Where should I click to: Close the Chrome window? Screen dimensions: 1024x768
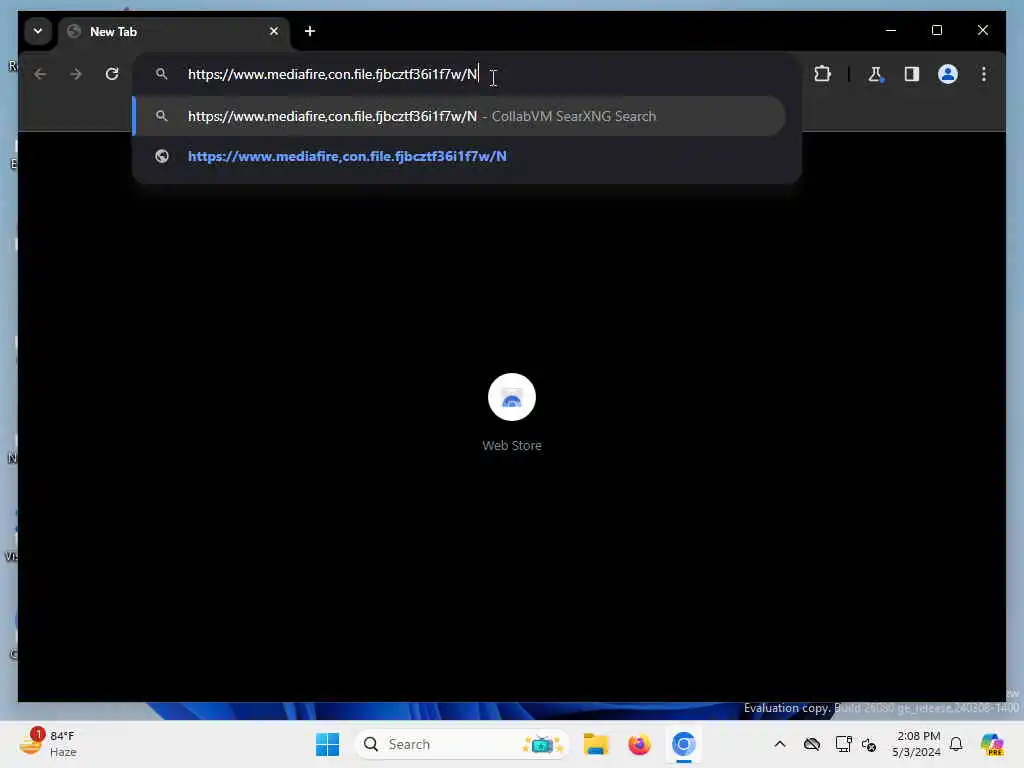coord(982,30)
